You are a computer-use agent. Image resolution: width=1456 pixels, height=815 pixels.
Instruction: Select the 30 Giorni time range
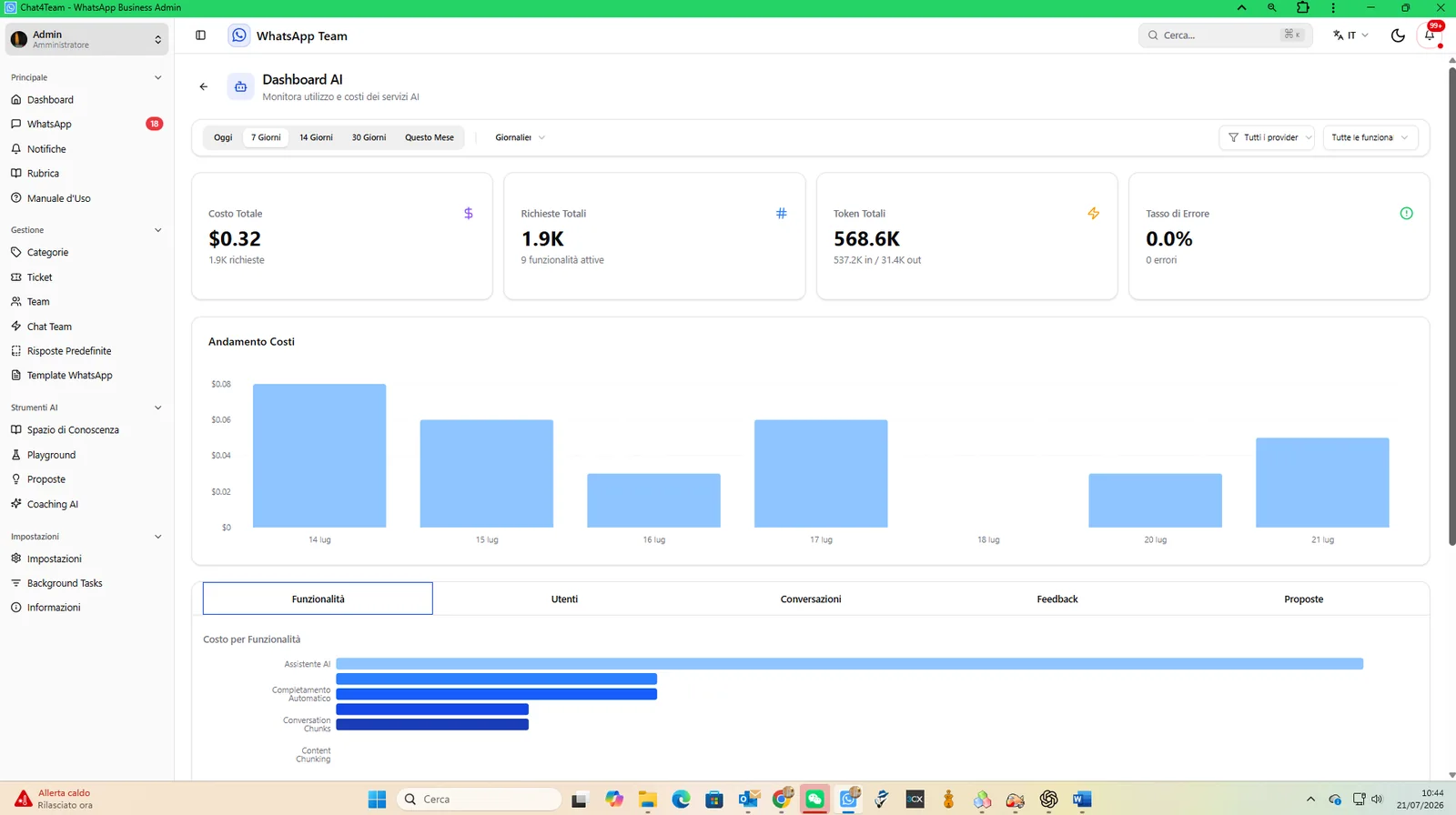pyautogui.click(x=369, y=137)
